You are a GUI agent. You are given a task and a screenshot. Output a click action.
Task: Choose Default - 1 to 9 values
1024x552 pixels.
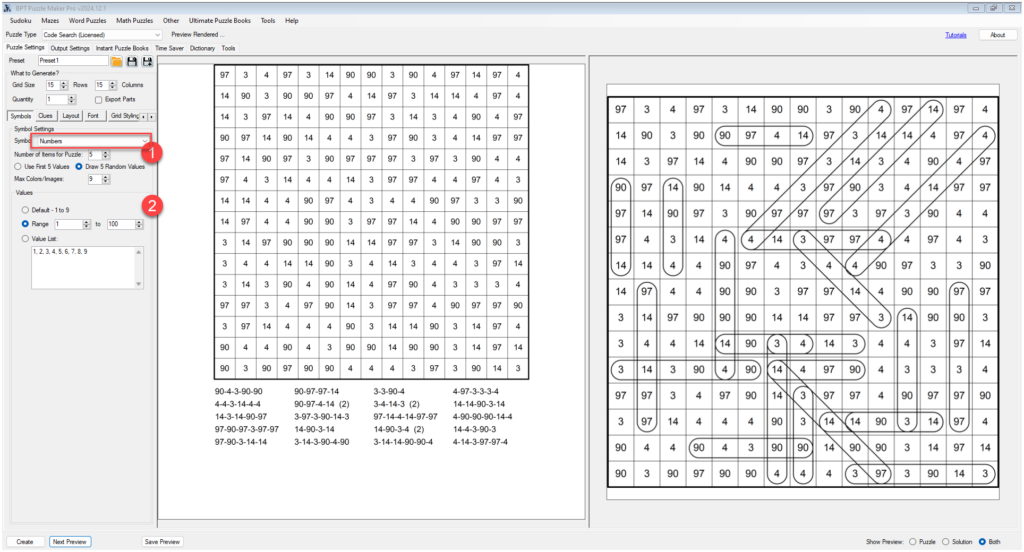[x=25, y=210]
